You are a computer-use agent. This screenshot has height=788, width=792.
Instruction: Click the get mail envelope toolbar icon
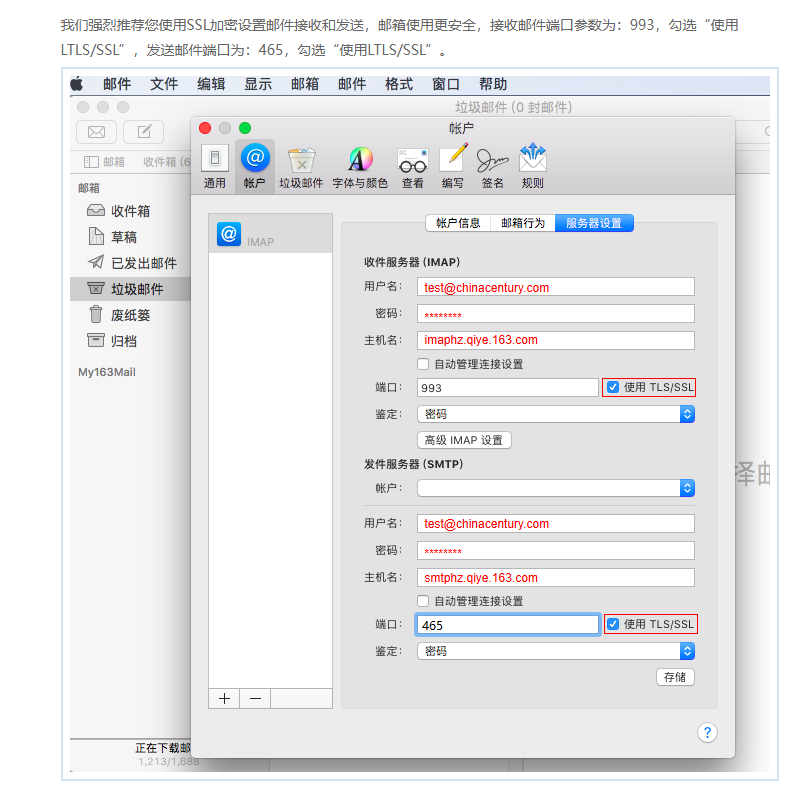coord(96,132)
